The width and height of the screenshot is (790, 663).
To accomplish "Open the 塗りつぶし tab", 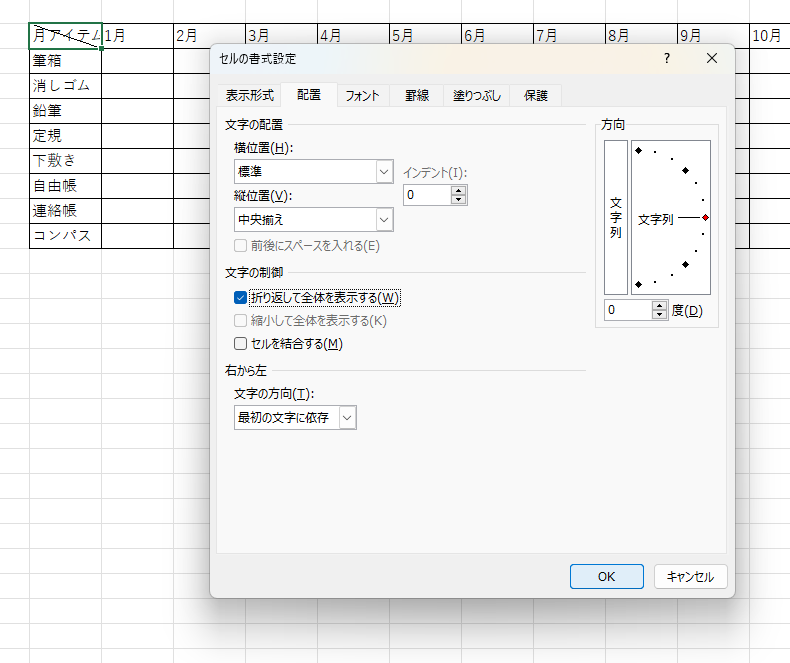I will pos(476,96).
